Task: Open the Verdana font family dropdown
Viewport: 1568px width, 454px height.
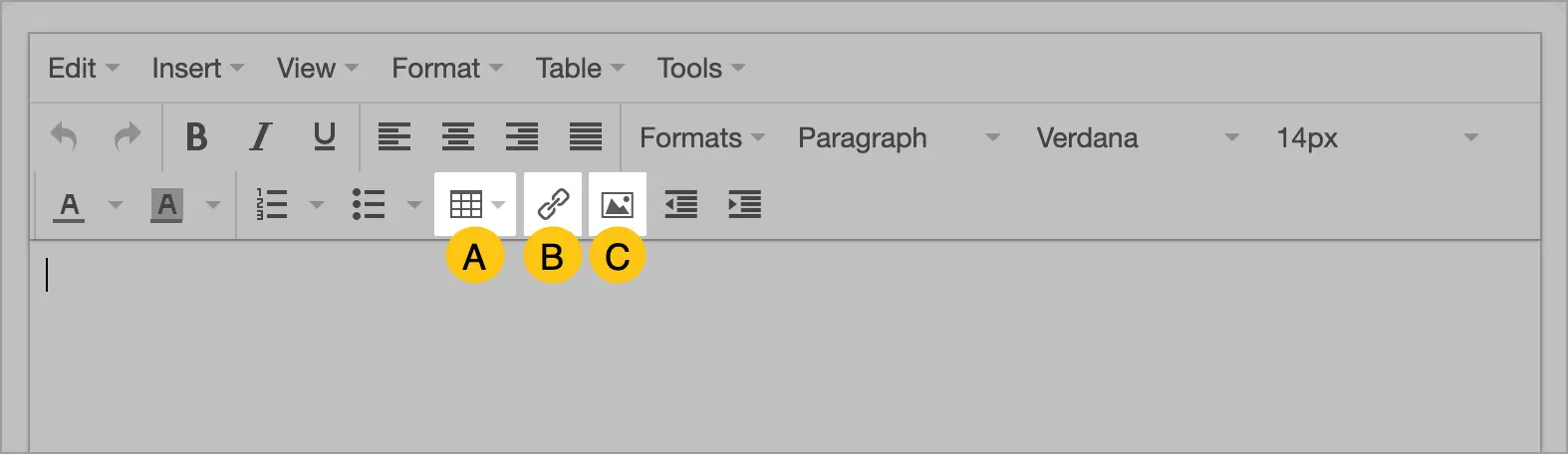Action: click(x=1138, y=137)
